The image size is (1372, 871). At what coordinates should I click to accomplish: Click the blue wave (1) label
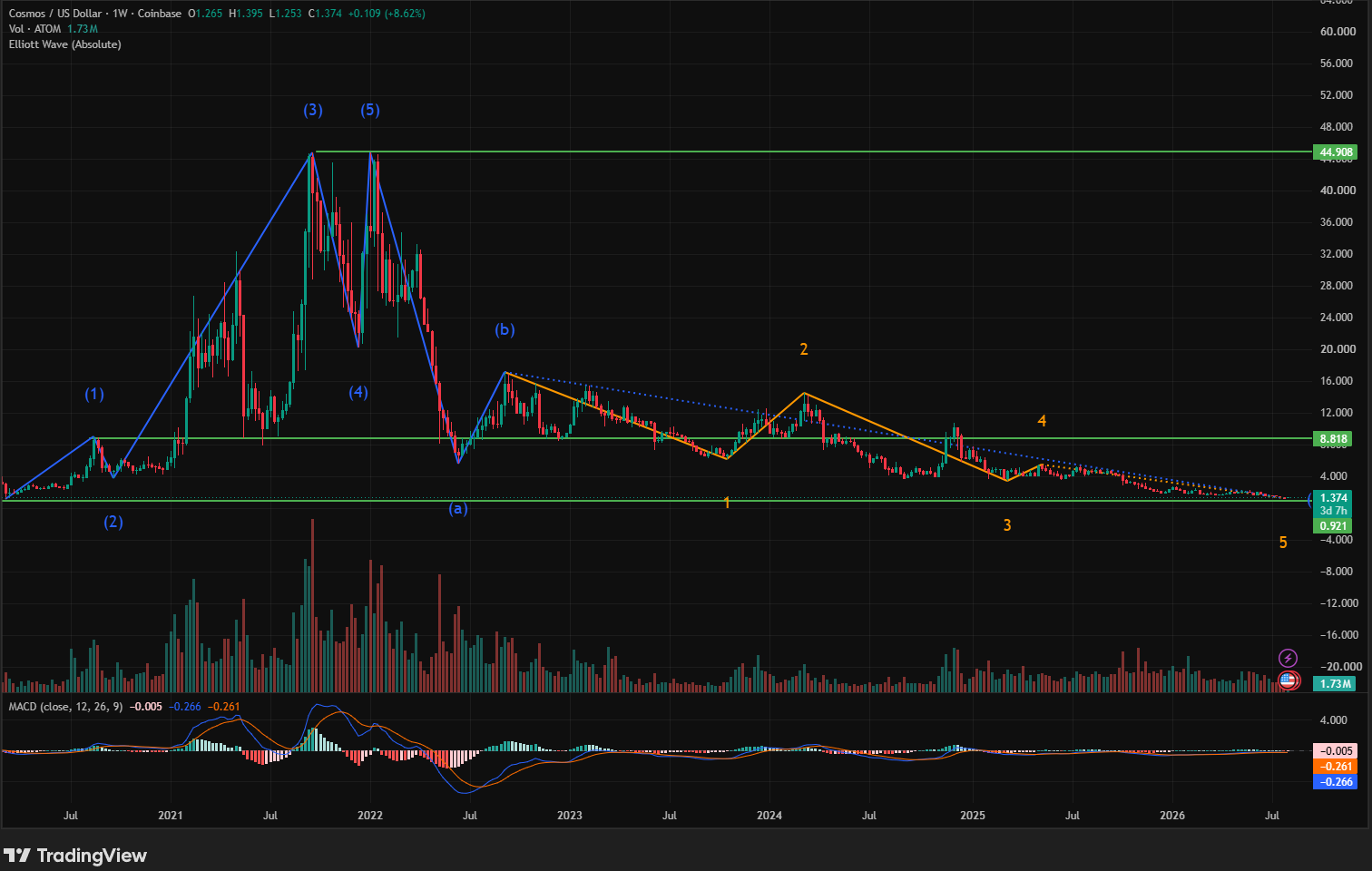pos(94,394)
